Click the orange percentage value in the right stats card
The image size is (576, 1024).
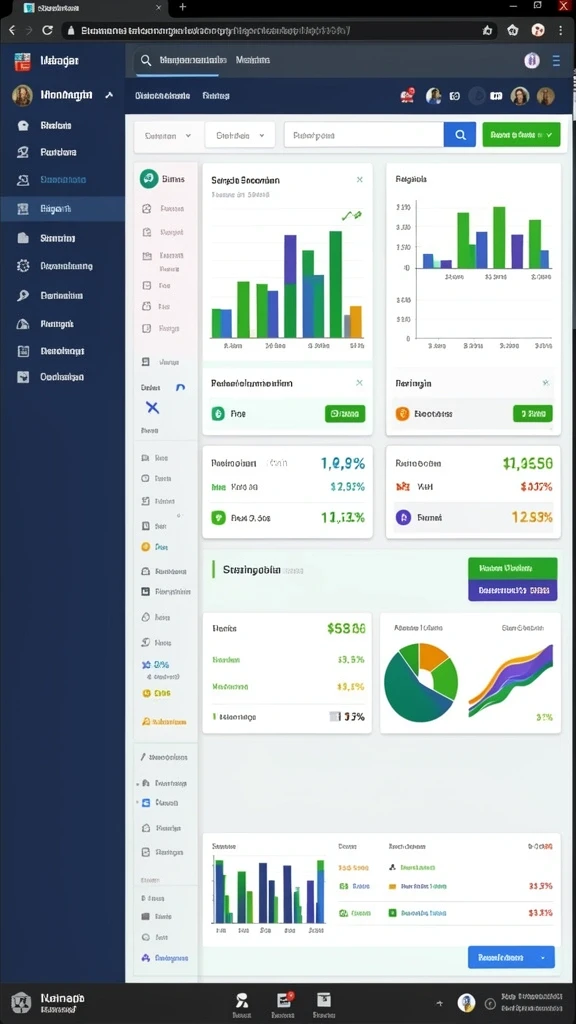(532, 517)
